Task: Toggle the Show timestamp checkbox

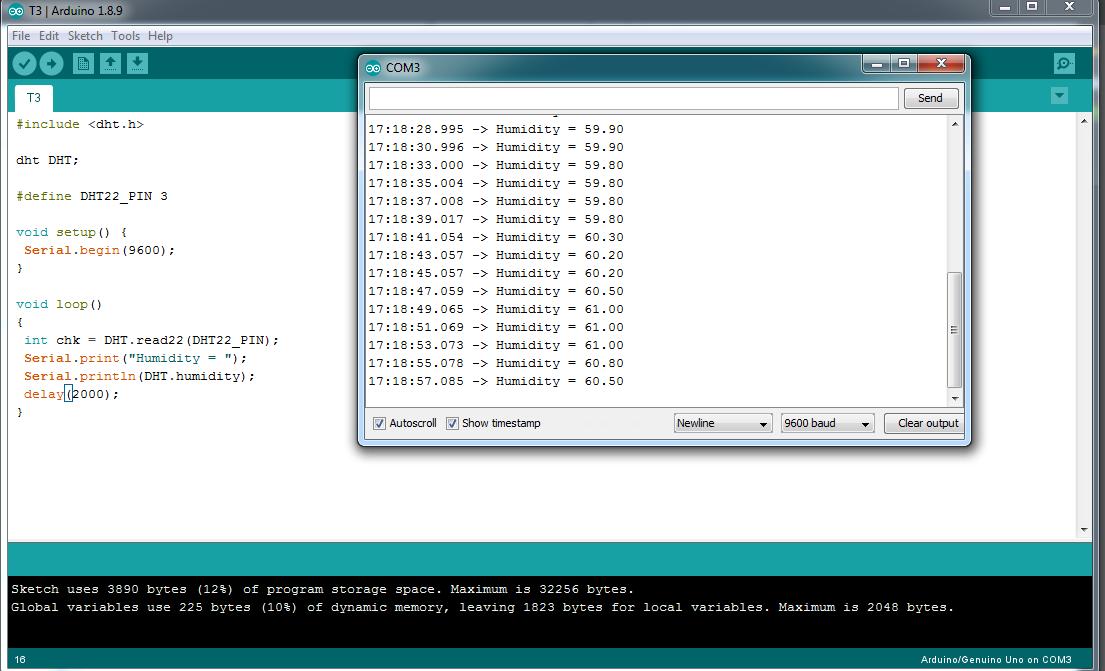Action: [x=452, y=424]
